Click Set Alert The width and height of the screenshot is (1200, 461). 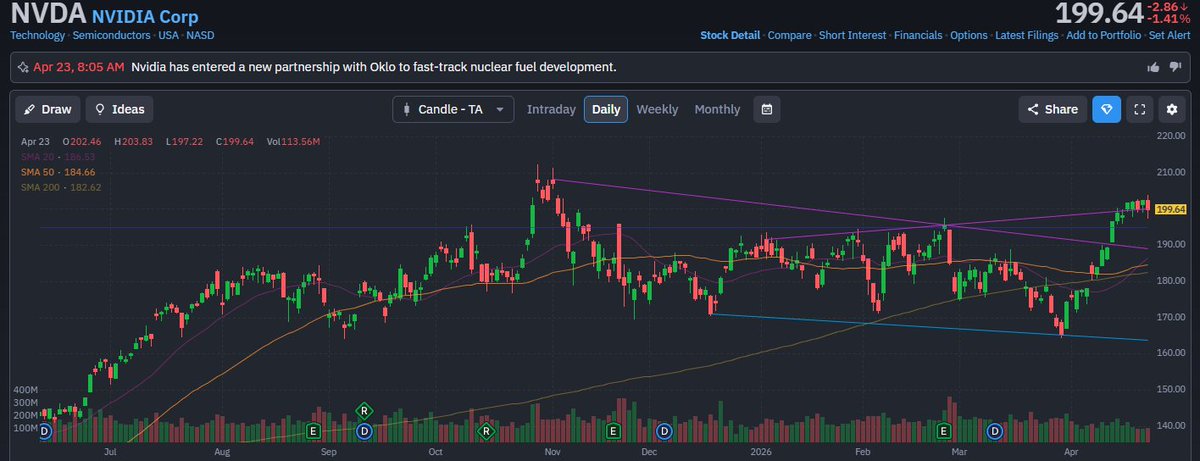[1169, 35]
